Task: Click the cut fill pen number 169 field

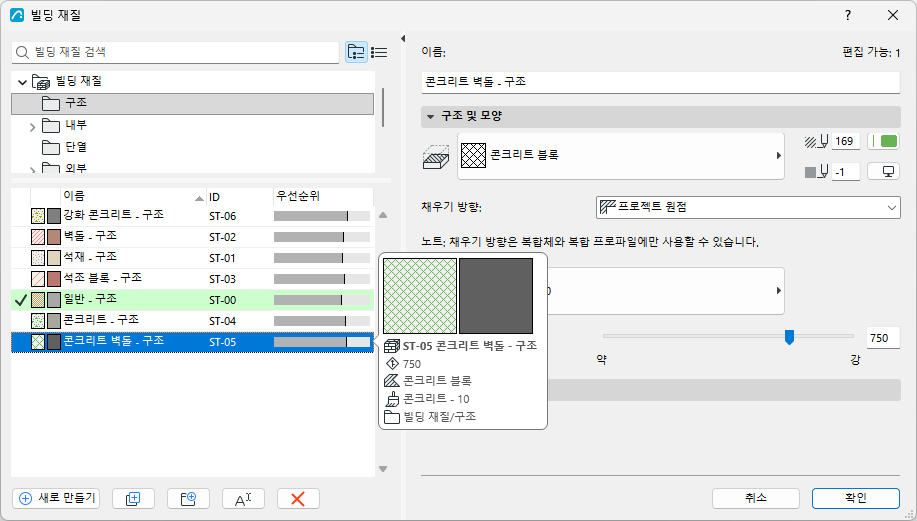Action: (x=845, y=142)
